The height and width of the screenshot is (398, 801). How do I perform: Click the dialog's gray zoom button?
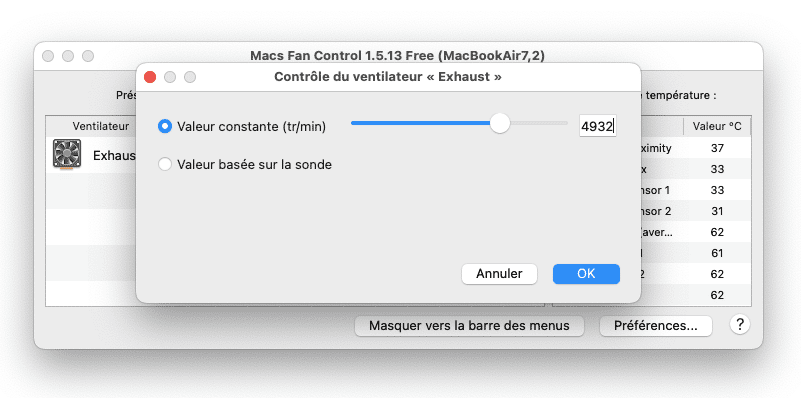[x=190, y=77]
